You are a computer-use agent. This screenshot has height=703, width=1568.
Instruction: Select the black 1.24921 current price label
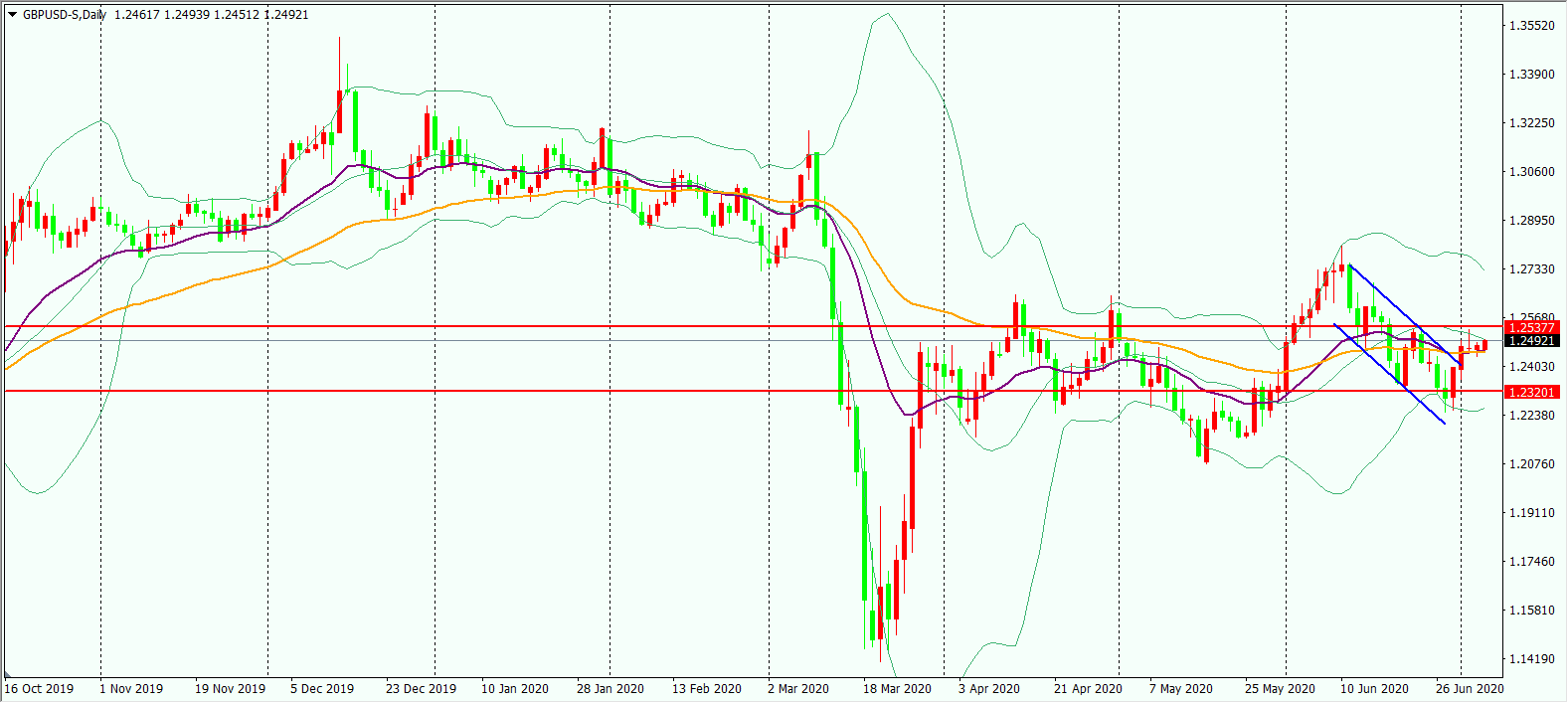click(x=1531, y=341)
